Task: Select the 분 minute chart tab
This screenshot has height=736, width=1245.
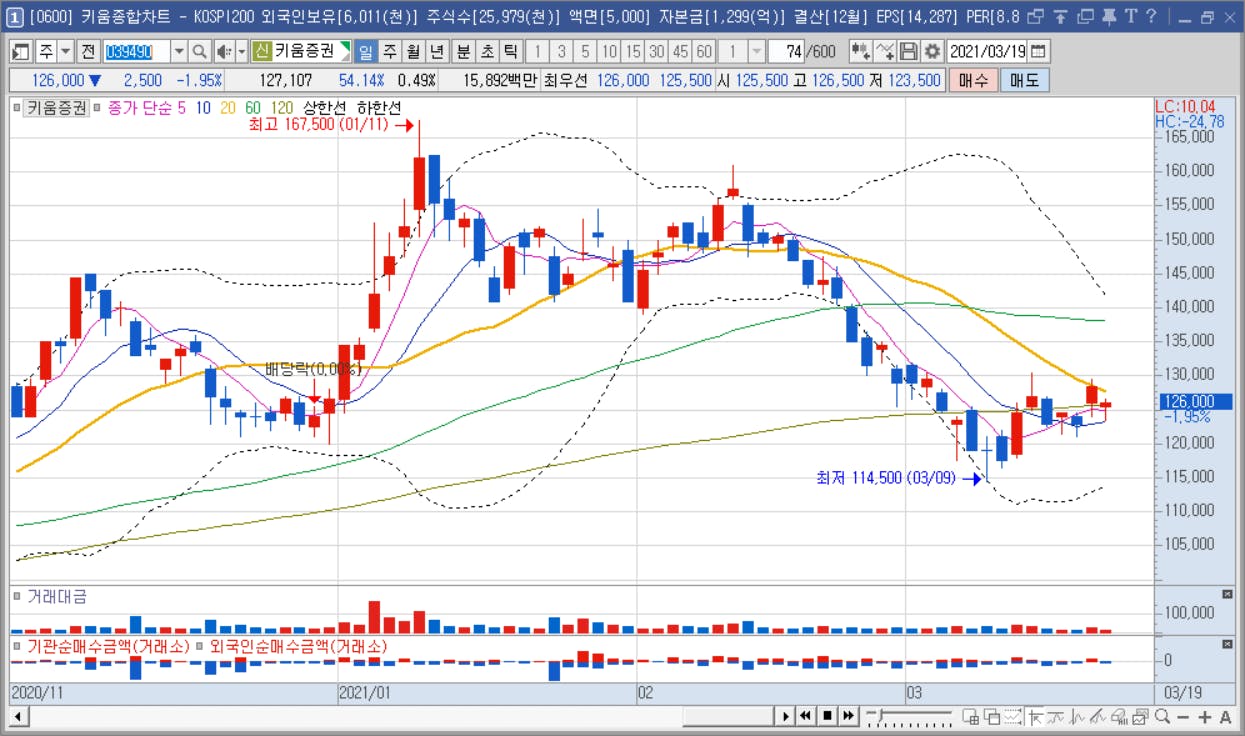Action: [463, 51]
